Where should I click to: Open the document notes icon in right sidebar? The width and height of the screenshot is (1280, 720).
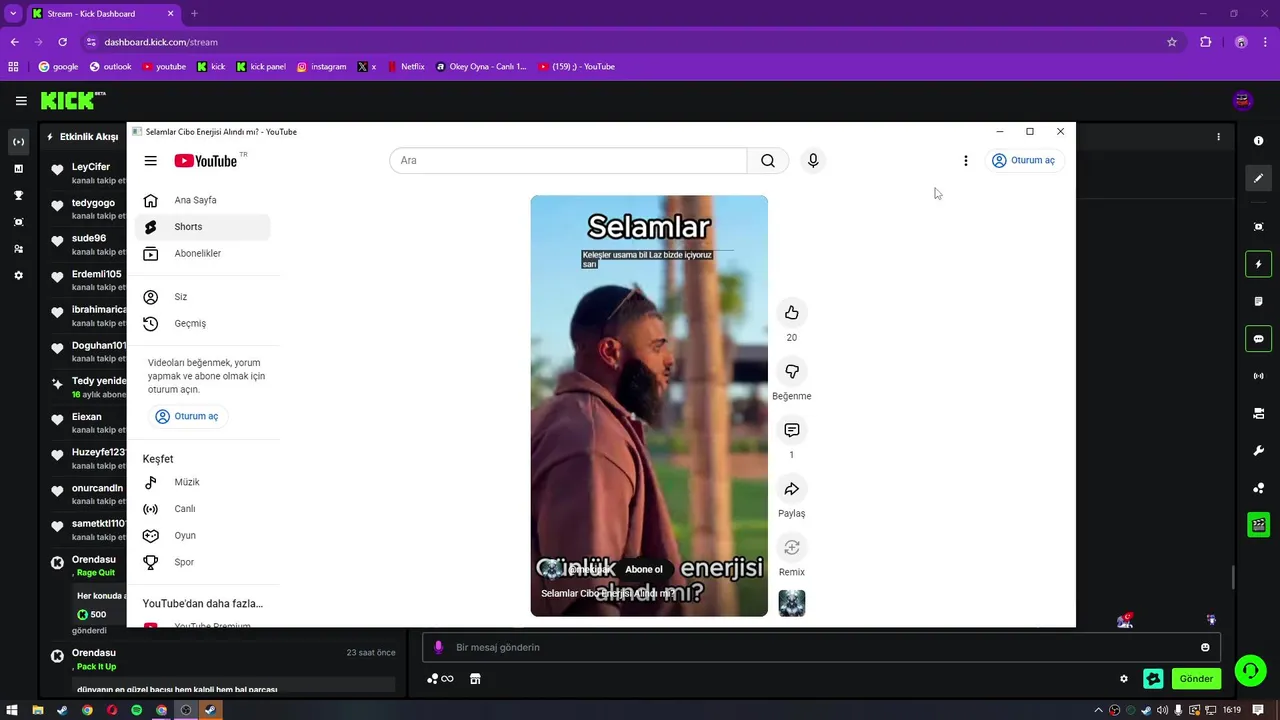pos(1259,301)
